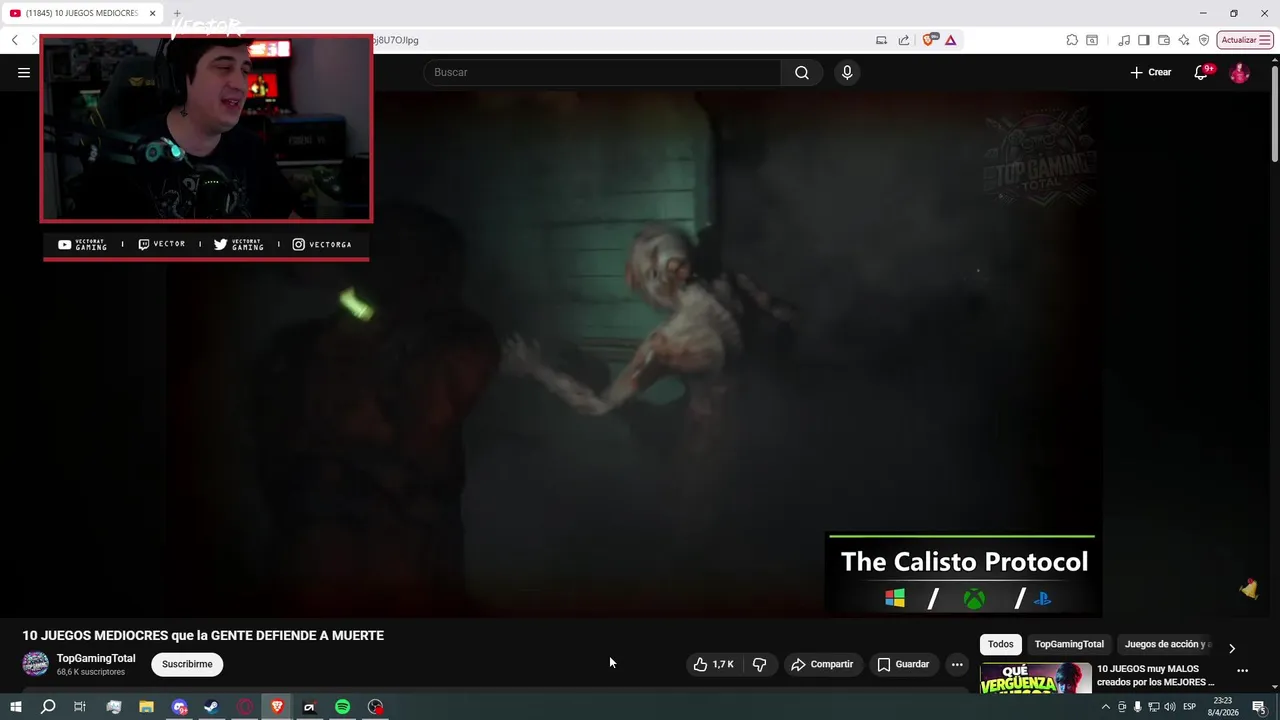
Task: Open more actions ellipsis beside Guardar
Action: pos(957,664)
